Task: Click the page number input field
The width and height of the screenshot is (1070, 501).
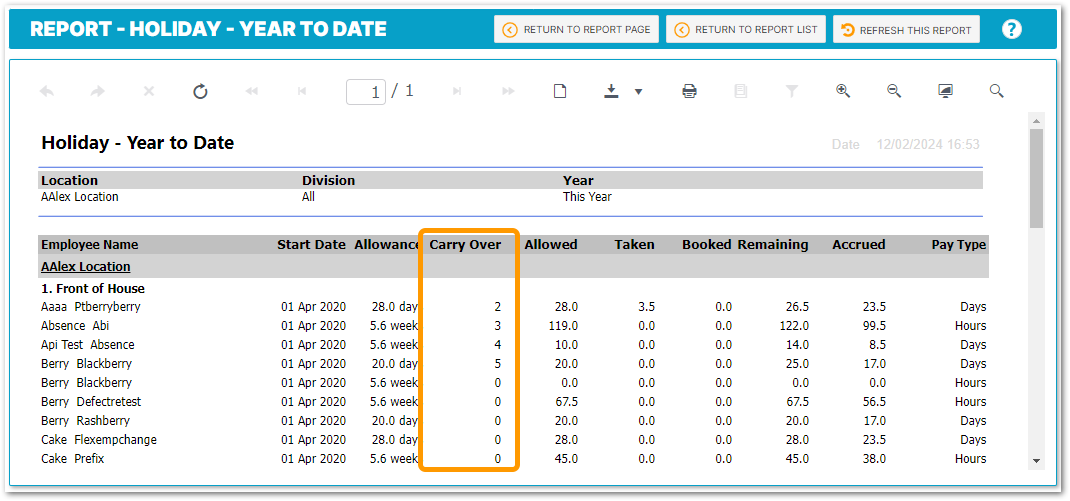Action: point(366,91)
